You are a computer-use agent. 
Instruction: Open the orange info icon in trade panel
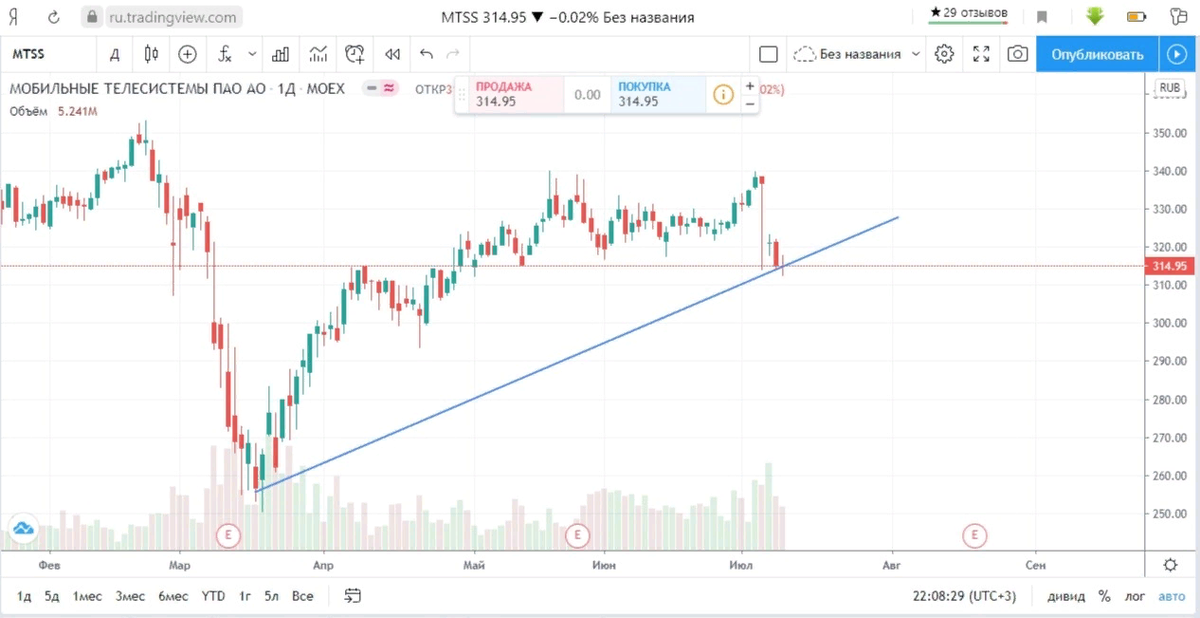(x=722, y=95)
